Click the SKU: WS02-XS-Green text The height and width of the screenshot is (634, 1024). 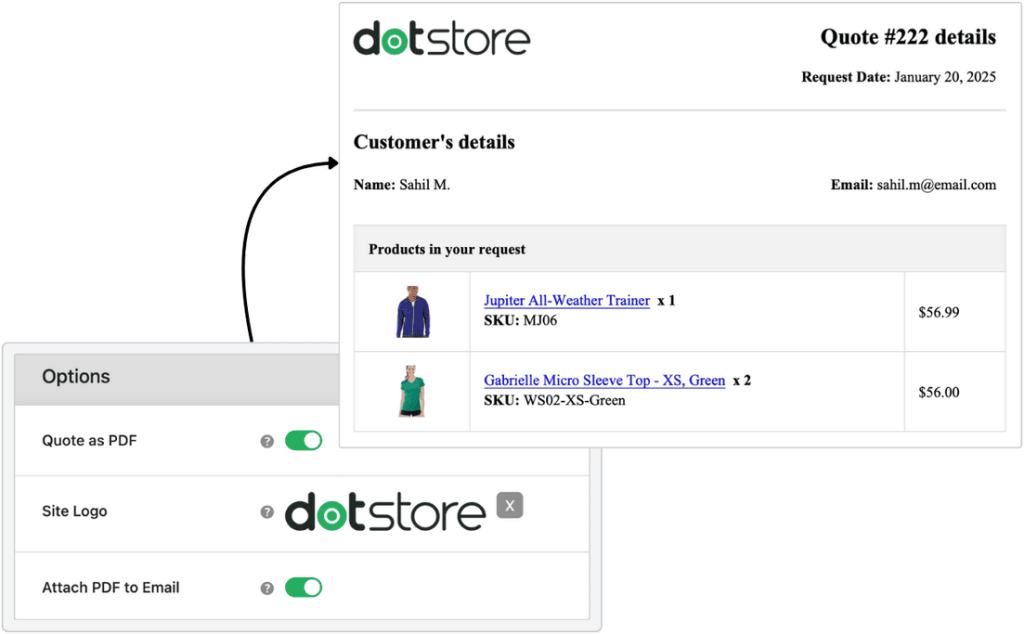coord(554,400)
